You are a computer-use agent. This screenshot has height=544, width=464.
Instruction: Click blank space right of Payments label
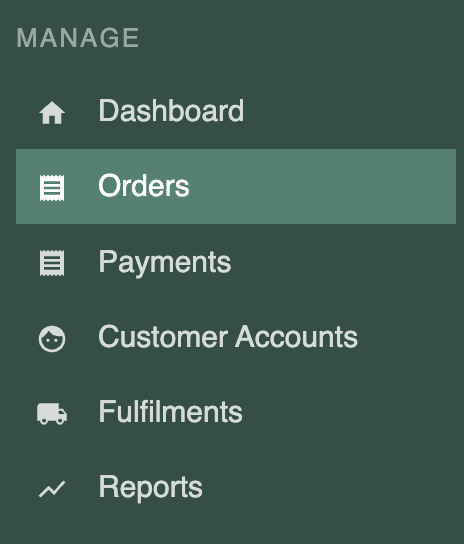point(344,262)
